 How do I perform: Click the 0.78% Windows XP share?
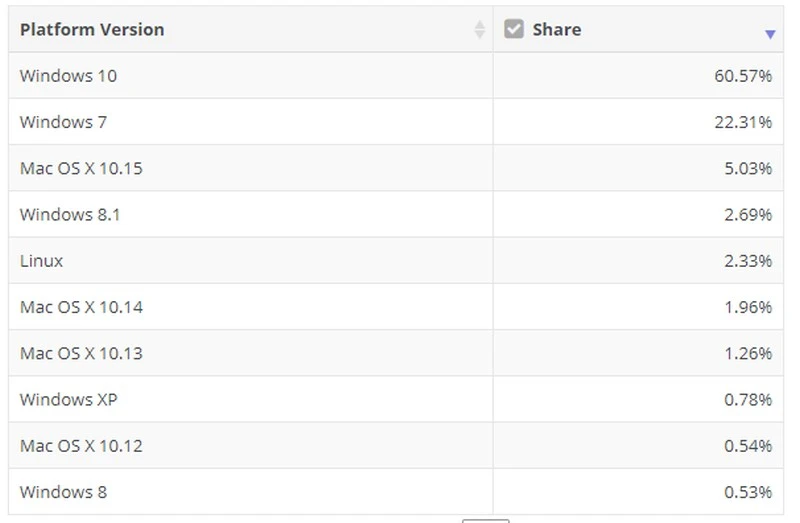[x=748, y=400]
